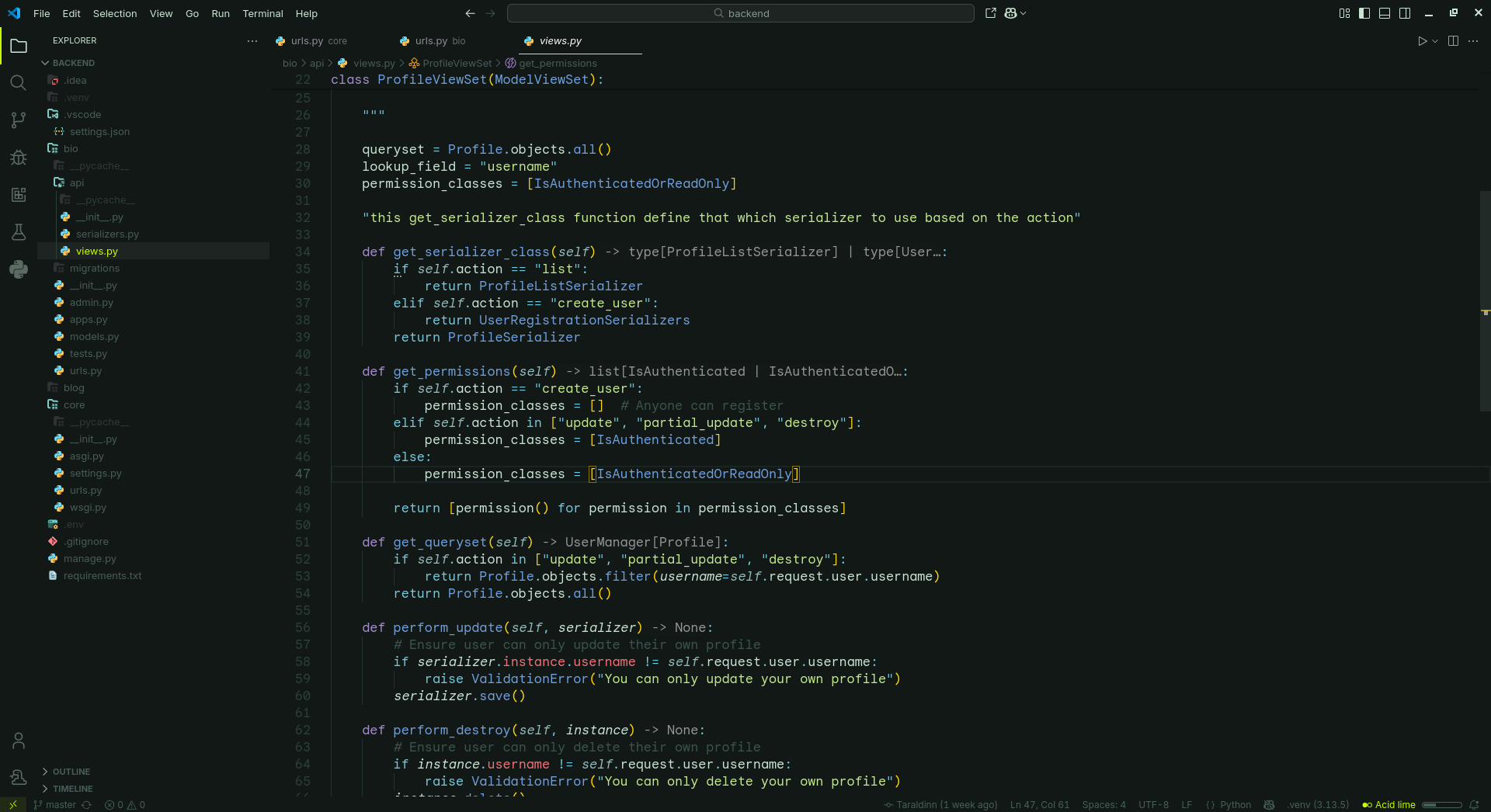
Task: Open the Explorer view in activity bar
Action: point(19,47)
